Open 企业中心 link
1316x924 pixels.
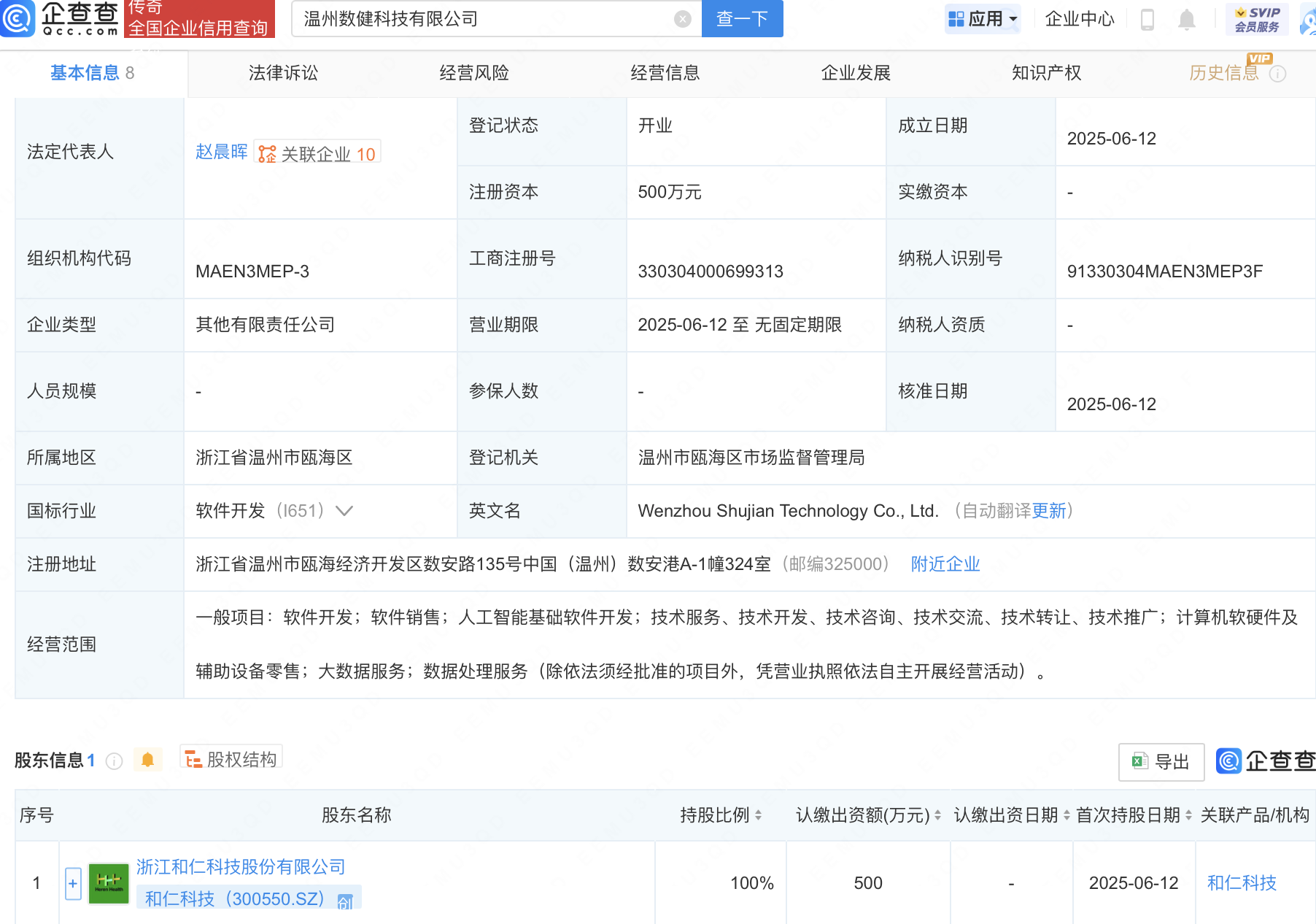click(1080, 19)
